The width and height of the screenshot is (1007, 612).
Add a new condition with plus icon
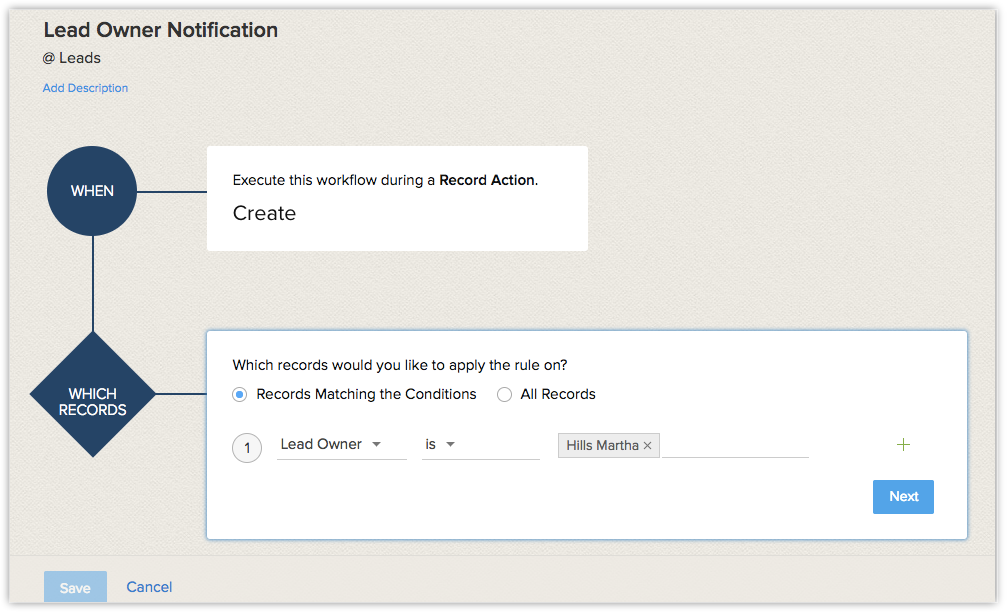tap(904, 445)
